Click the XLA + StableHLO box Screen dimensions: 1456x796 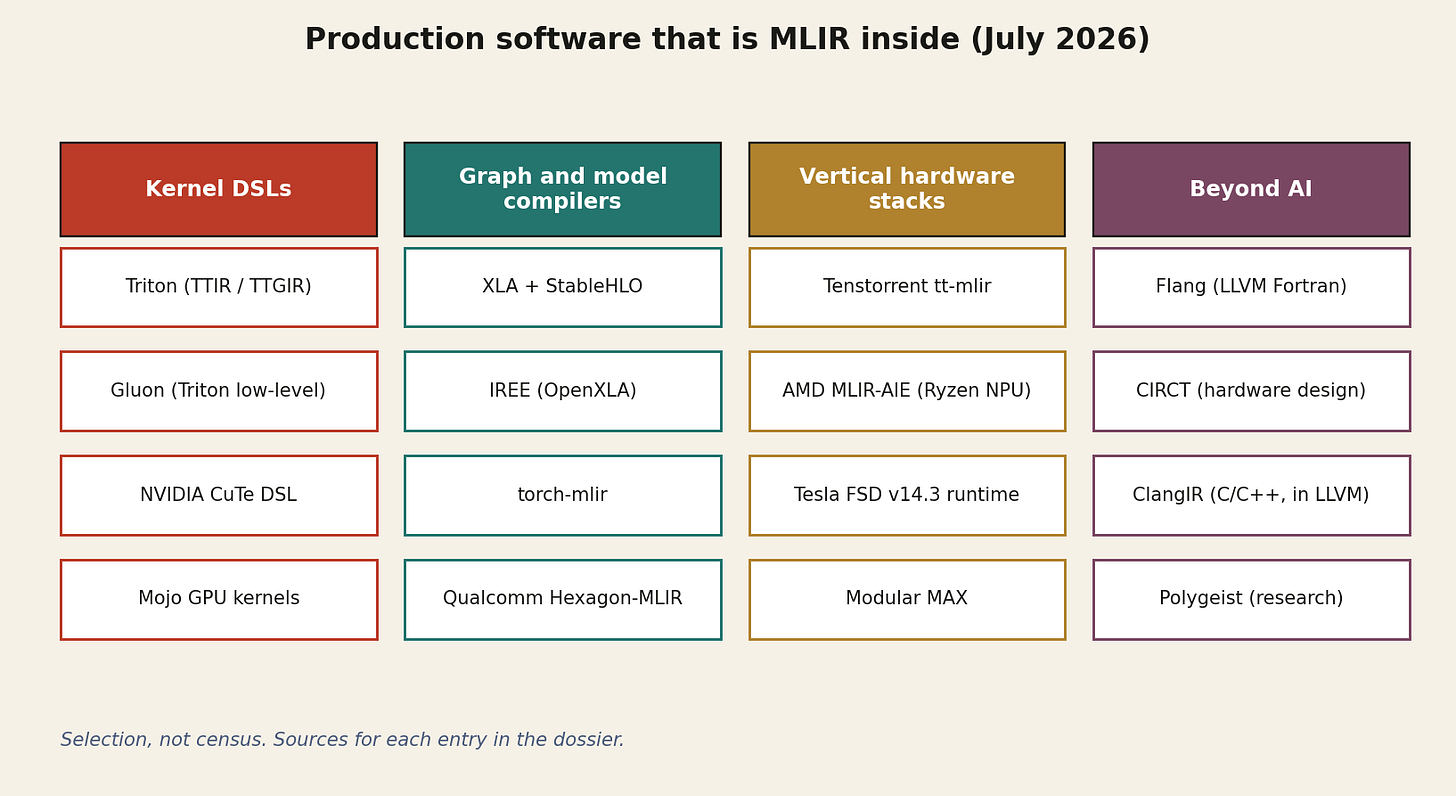tap(563, 287)
